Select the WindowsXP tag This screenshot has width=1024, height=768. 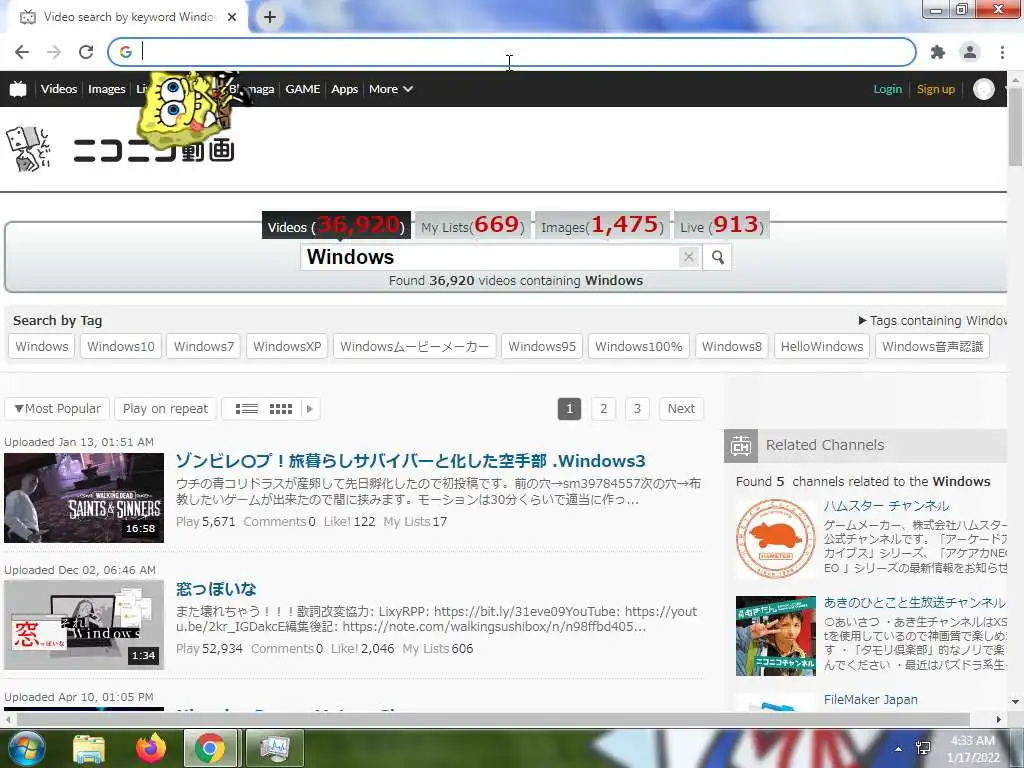click(x=287, y=347)
